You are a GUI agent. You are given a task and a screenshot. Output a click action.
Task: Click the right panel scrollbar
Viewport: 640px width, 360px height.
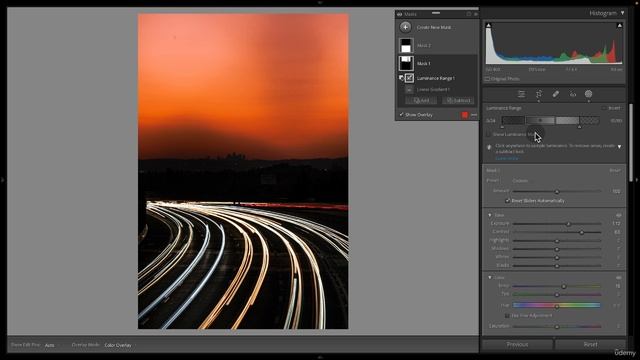631,143
